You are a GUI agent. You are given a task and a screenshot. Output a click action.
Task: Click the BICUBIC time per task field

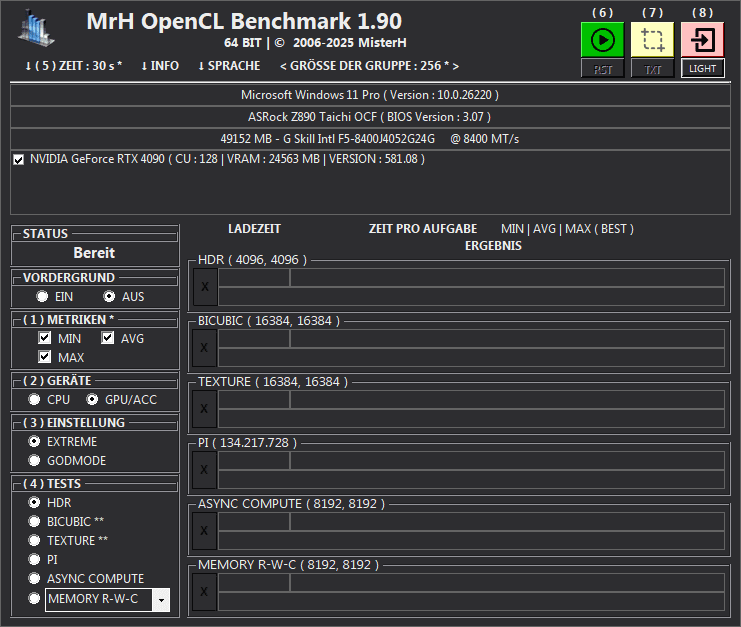click(x=507, y=339)
